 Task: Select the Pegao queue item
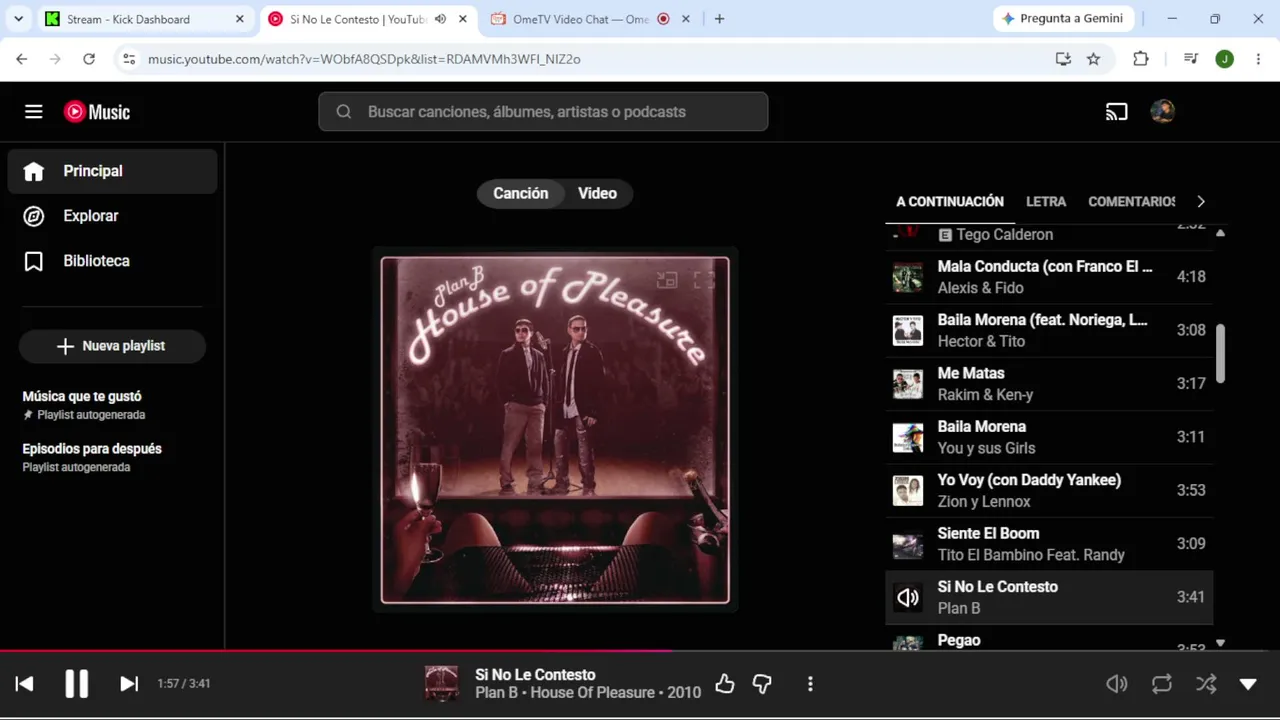[1049, 638]
